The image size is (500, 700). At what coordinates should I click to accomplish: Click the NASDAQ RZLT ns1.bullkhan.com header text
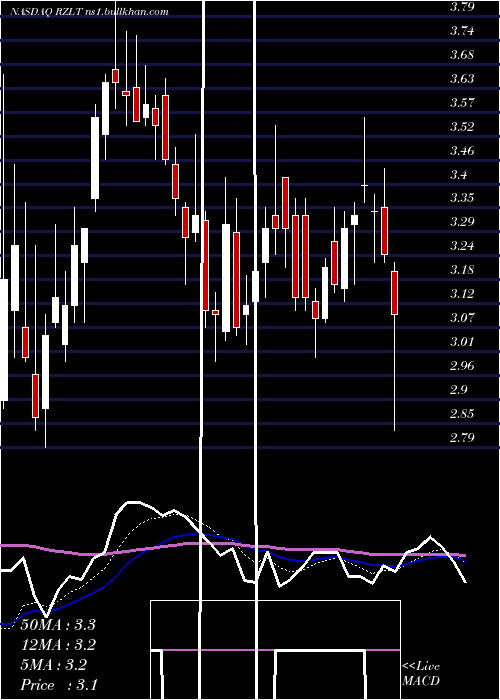[x=88, y=12]
